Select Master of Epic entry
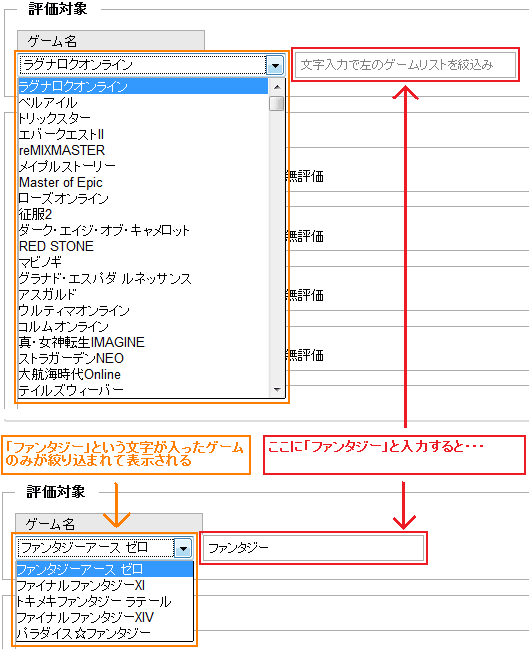The height and width of the screenshot is (649, 529). coord(143,182)
